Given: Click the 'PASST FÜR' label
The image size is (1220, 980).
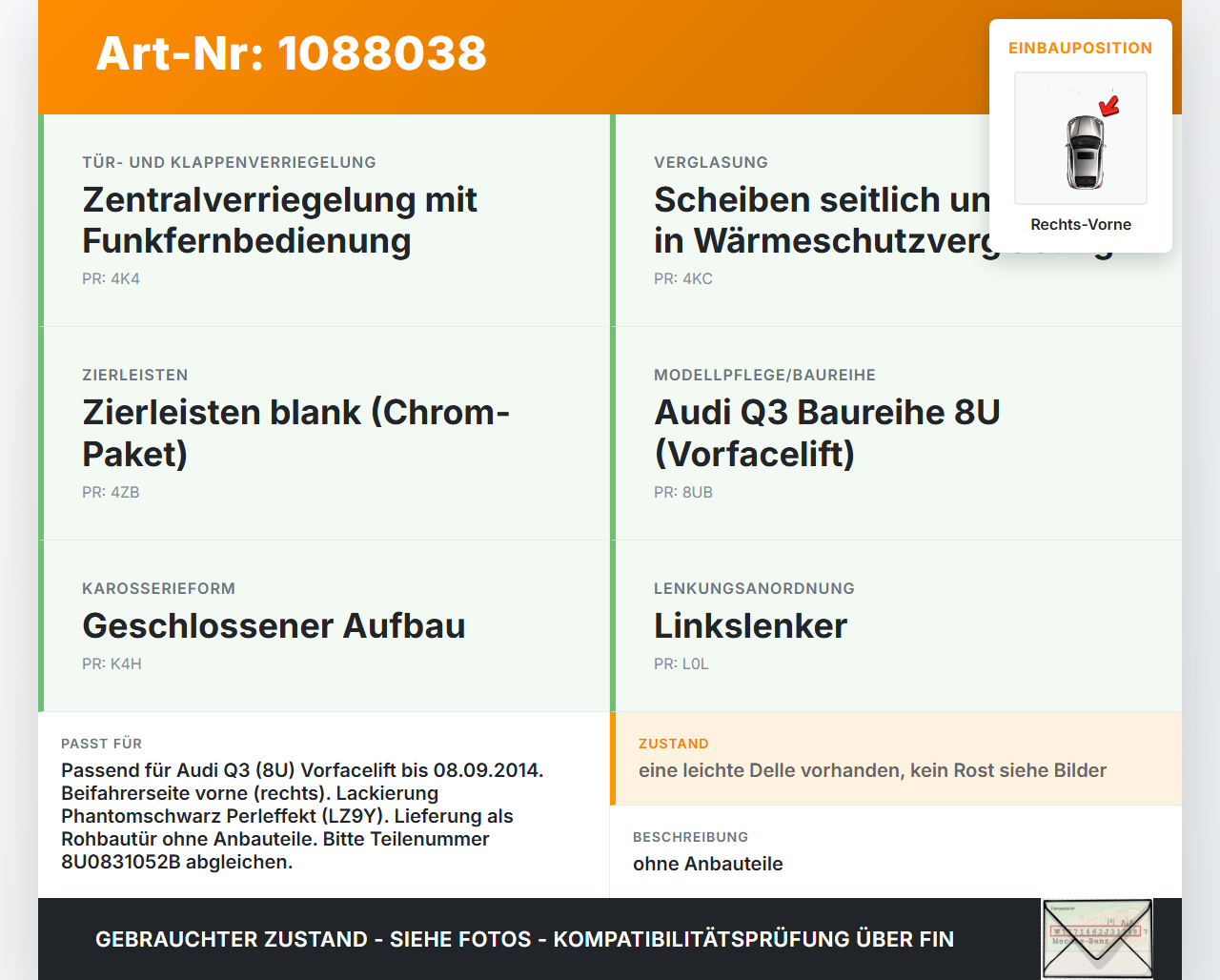Looking at the screenshot, I should [101, 744].
